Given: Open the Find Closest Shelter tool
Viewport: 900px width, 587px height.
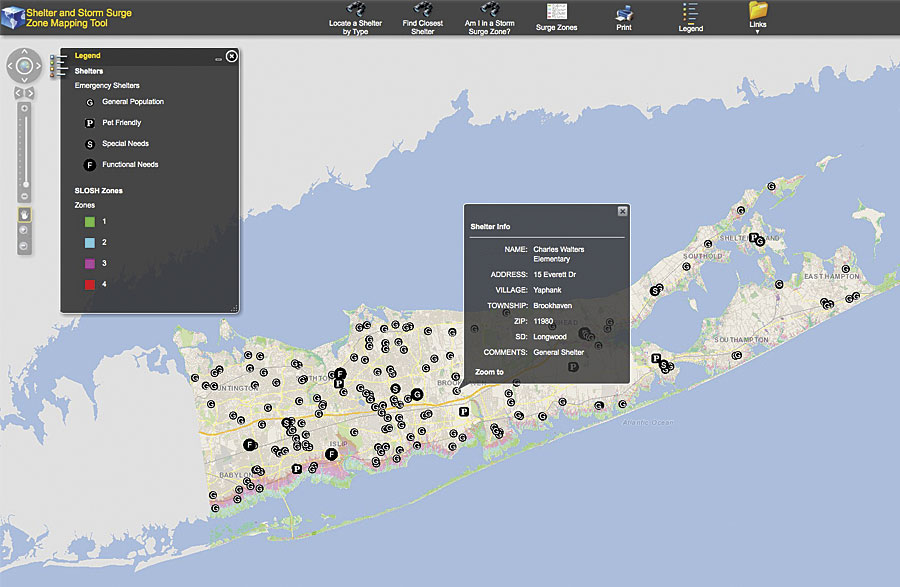Looking at the screenshot, I should pos(422,18).
